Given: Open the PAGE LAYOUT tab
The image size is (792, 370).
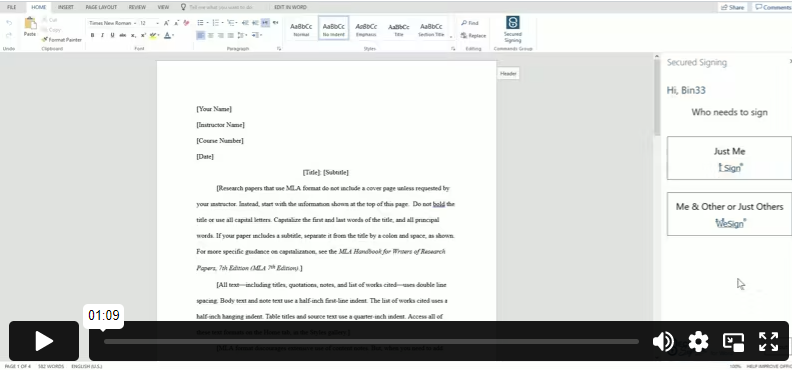Looking at the screenshot, I should pyautogui.click(x=101, y=7).
